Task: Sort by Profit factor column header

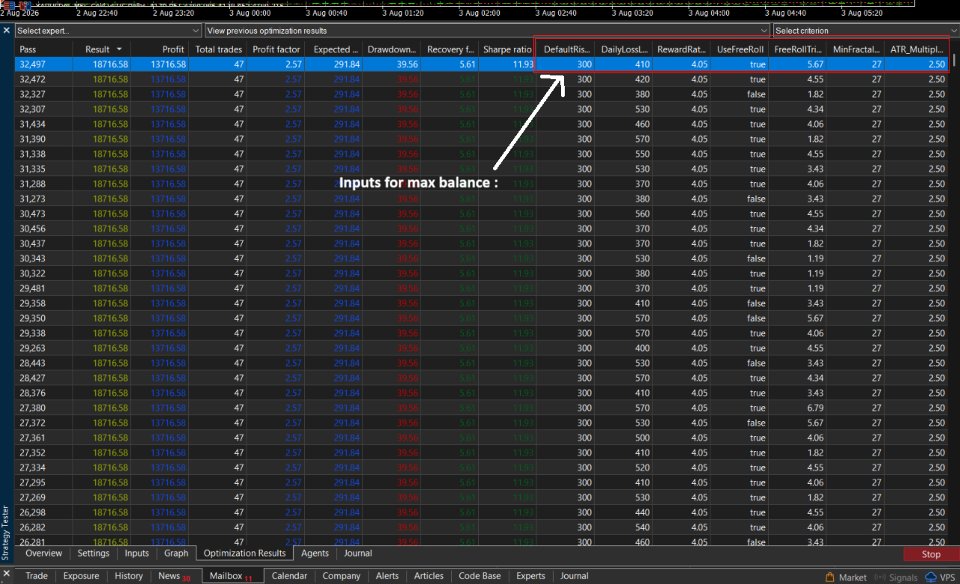Action: 276,49
